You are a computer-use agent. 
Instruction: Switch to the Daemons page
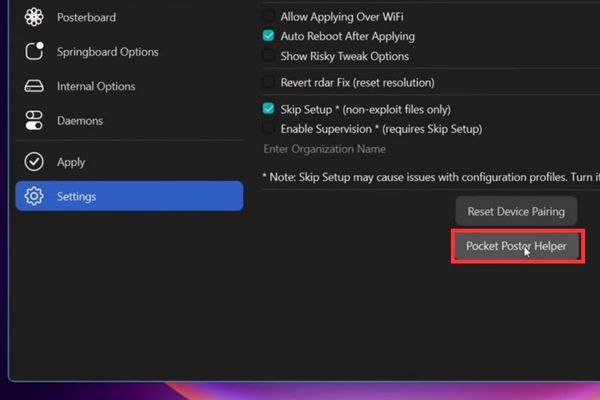(x=80, y=121)
